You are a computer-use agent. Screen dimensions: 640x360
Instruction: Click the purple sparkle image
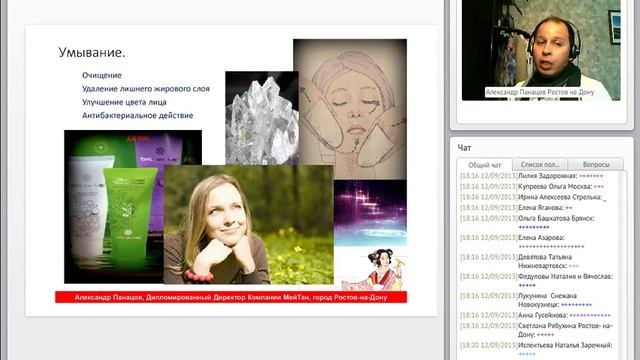click(x=370, y=213)
